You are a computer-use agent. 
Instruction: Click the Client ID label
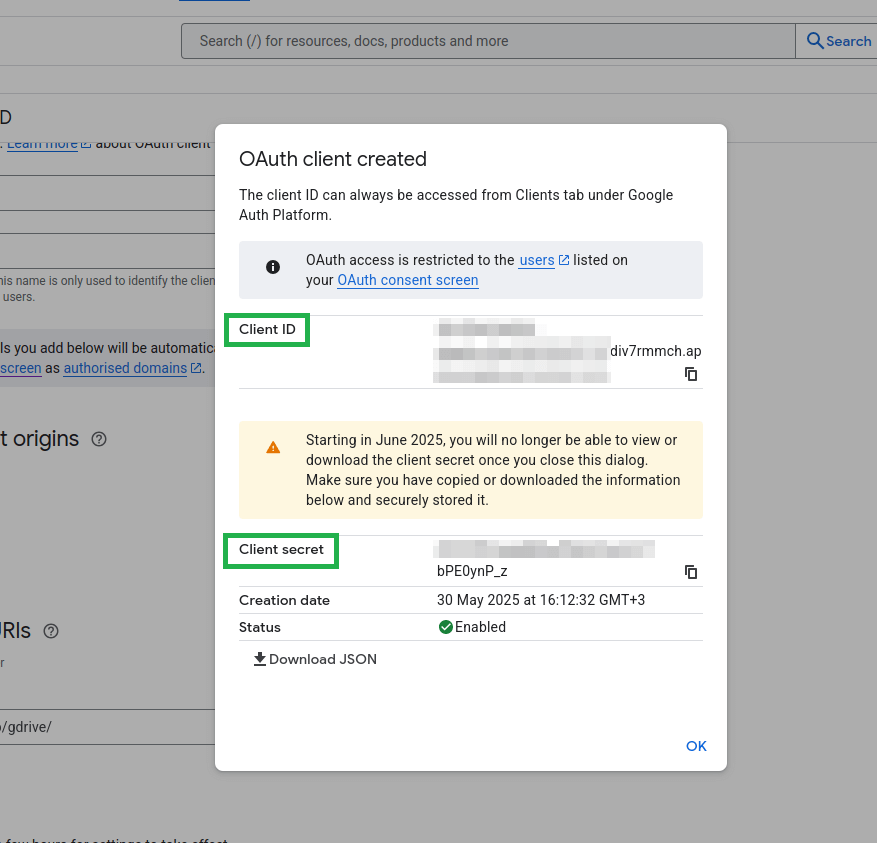pyautogui.click(x=267, y=329)
